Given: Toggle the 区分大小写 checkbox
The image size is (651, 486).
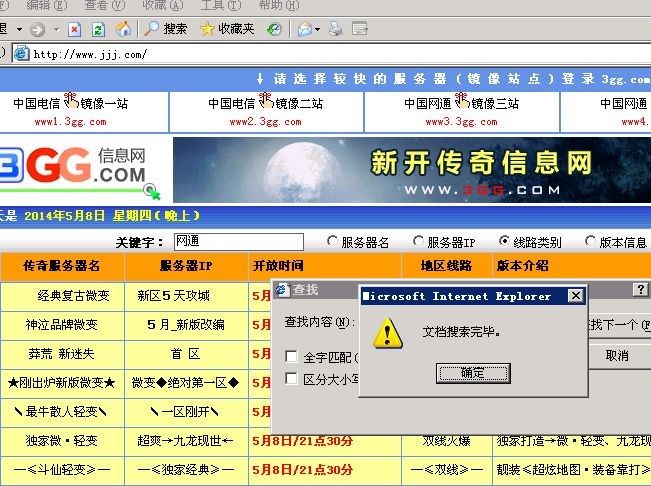Looking at the screenshot, I should point(291,378).
